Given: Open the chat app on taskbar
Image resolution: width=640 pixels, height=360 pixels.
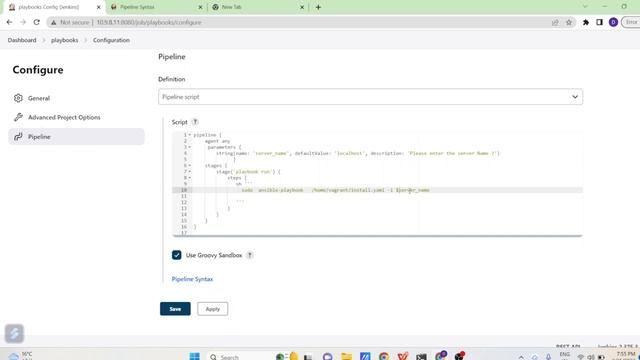Looking at the screenshot, I should (x=327, y=356).
